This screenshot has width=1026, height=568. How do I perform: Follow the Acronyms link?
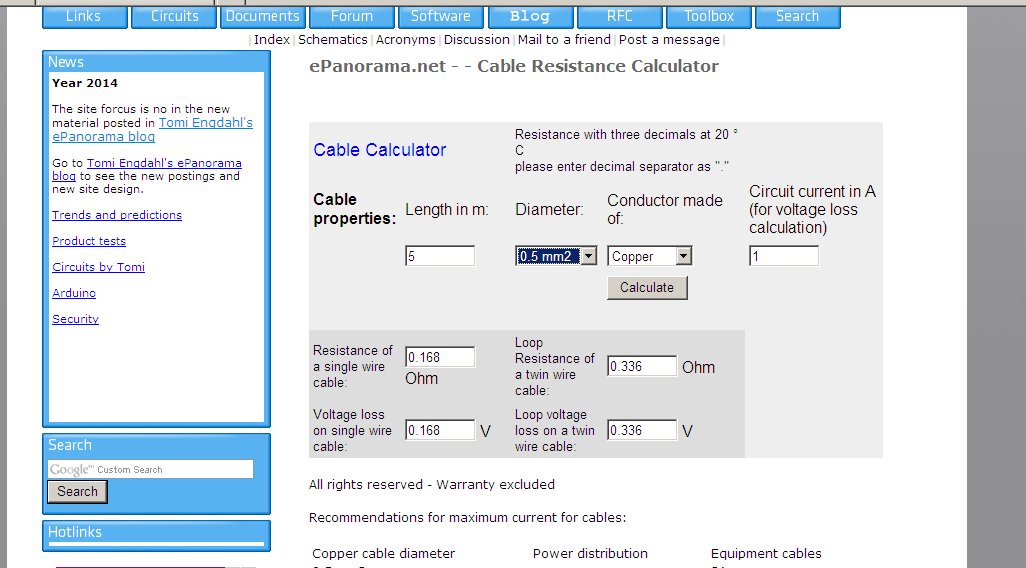406,40
